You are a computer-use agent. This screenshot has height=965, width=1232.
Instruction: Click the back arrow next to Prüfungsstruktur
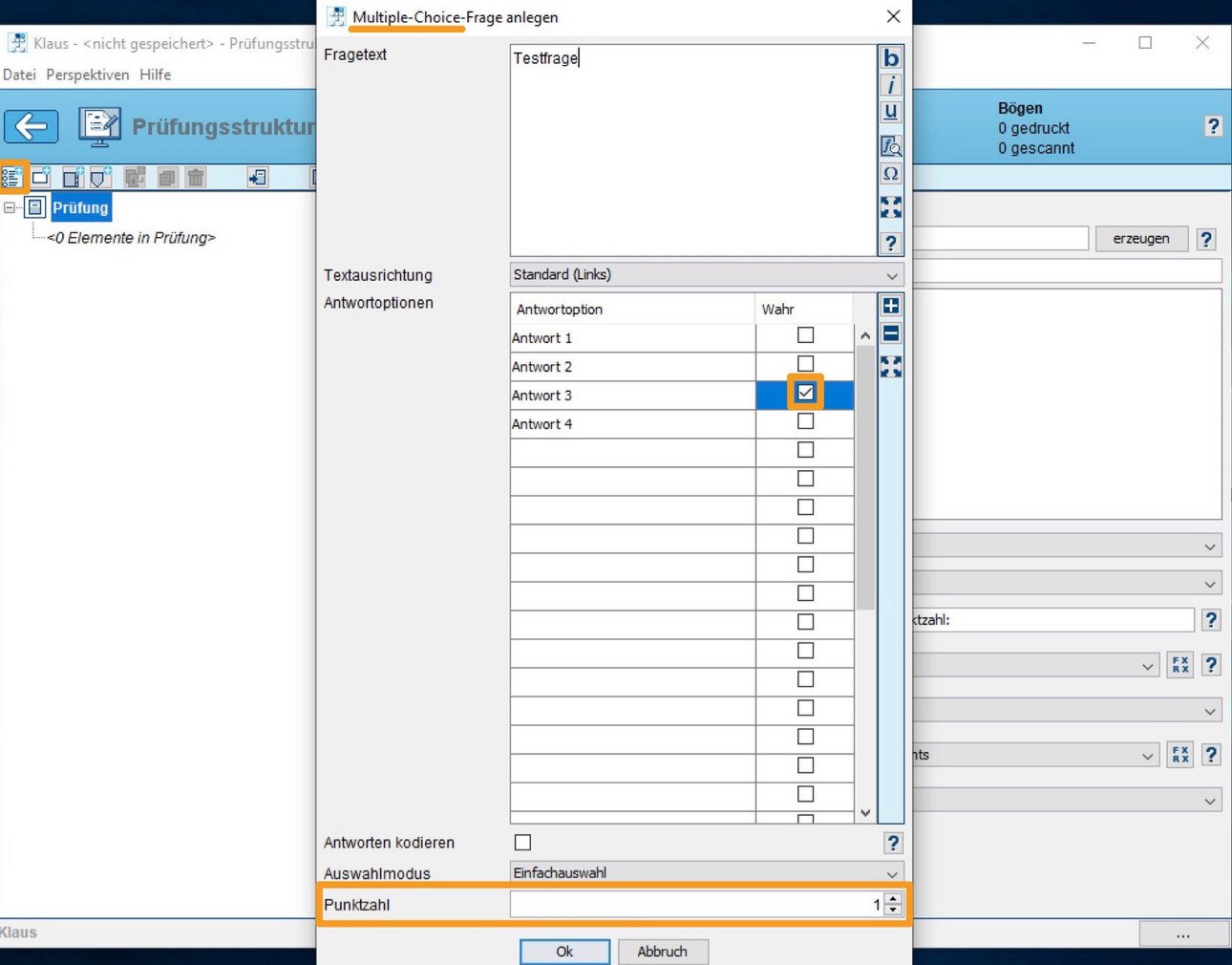[x=32, y=126]
